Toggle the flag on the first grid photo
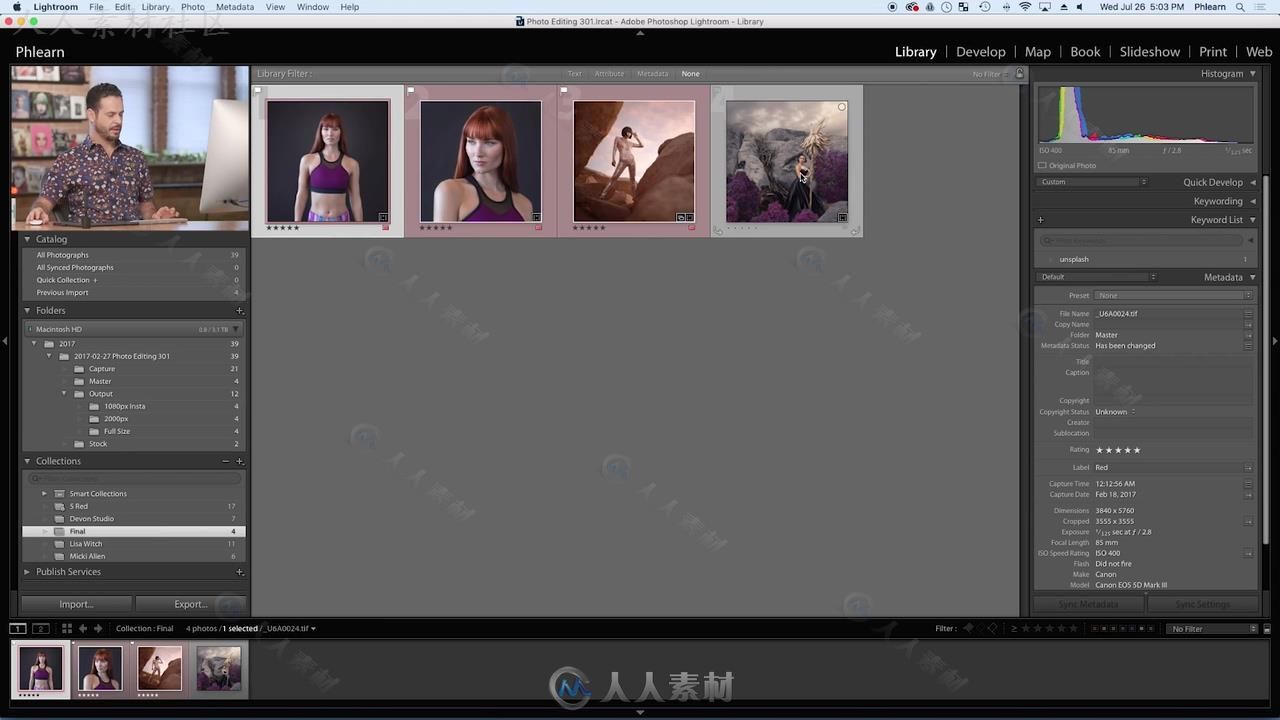This screenshot has width=1280, height=720. pos(258,90)
